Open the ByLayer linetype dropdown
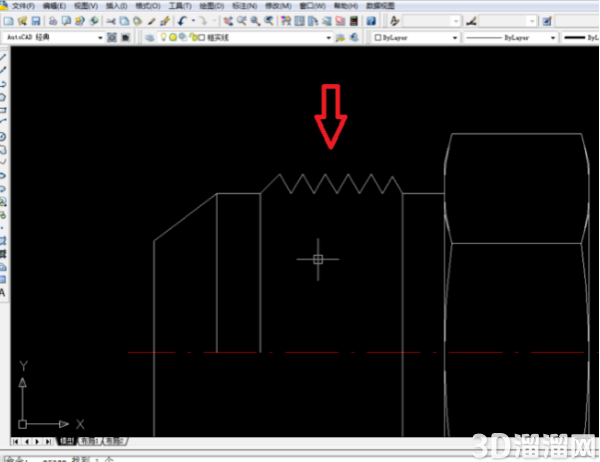Viewport: 600px width, 462px height. point(553,38)
